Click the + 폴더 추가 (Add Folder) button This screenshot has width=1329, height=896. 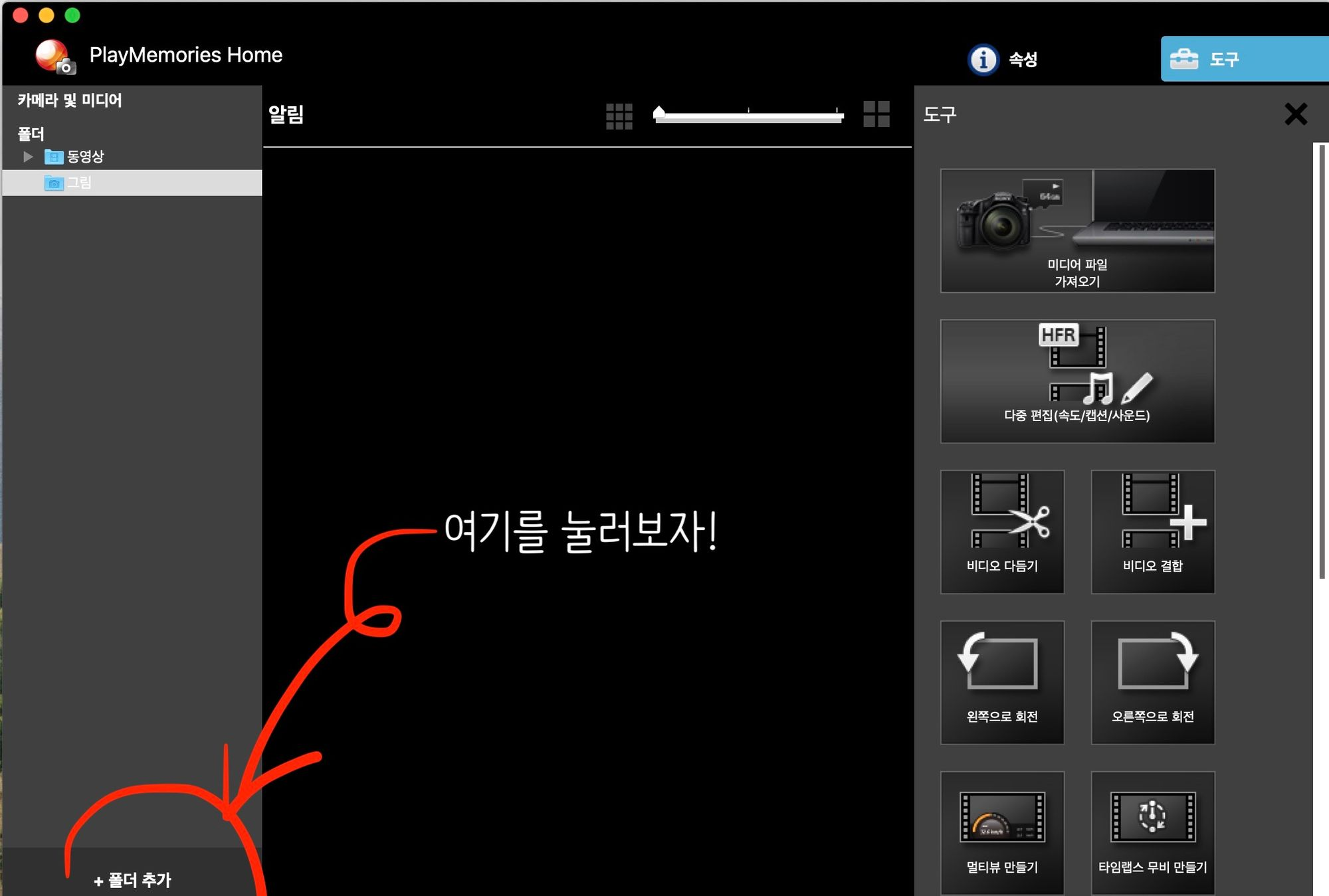point(133,880)
